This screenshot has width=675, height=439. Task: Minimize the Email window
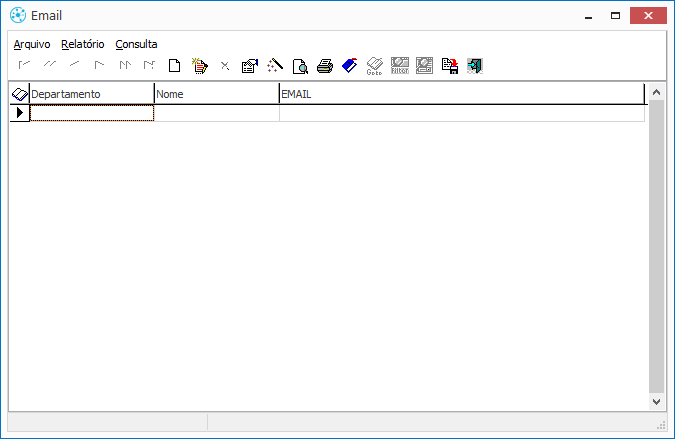(x=588, y=16)
